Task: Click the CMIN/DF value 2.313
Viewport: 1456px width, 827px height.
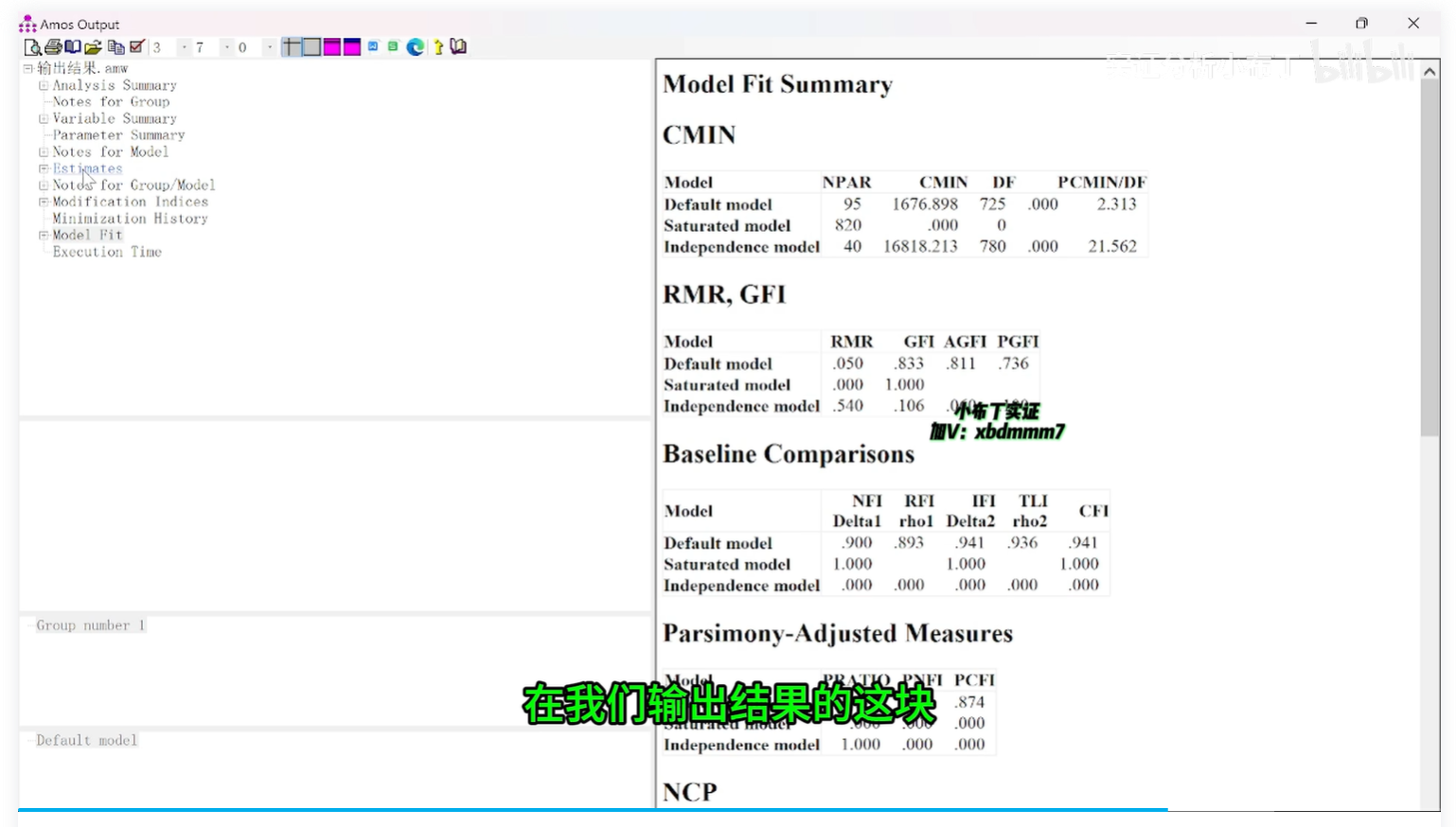Action: coord(1116,203)
